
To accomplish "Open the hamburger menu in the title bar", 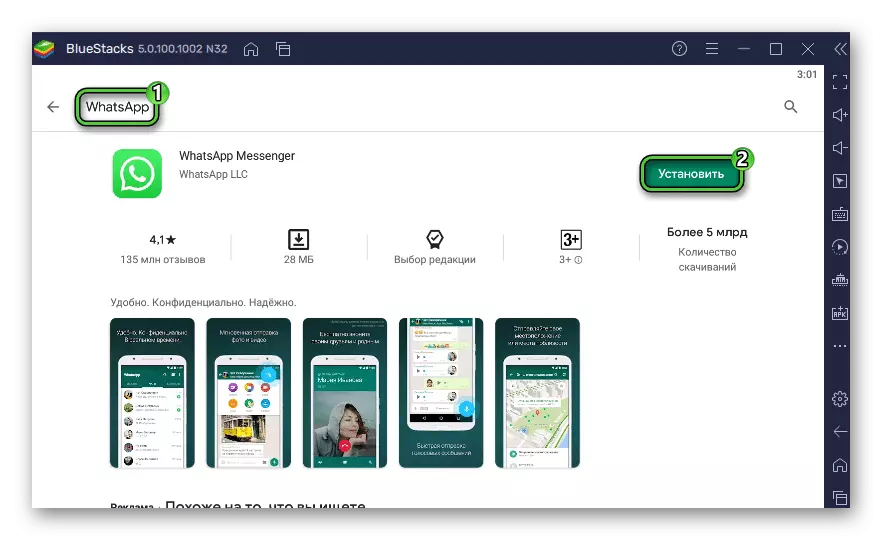I will (712, 49).
